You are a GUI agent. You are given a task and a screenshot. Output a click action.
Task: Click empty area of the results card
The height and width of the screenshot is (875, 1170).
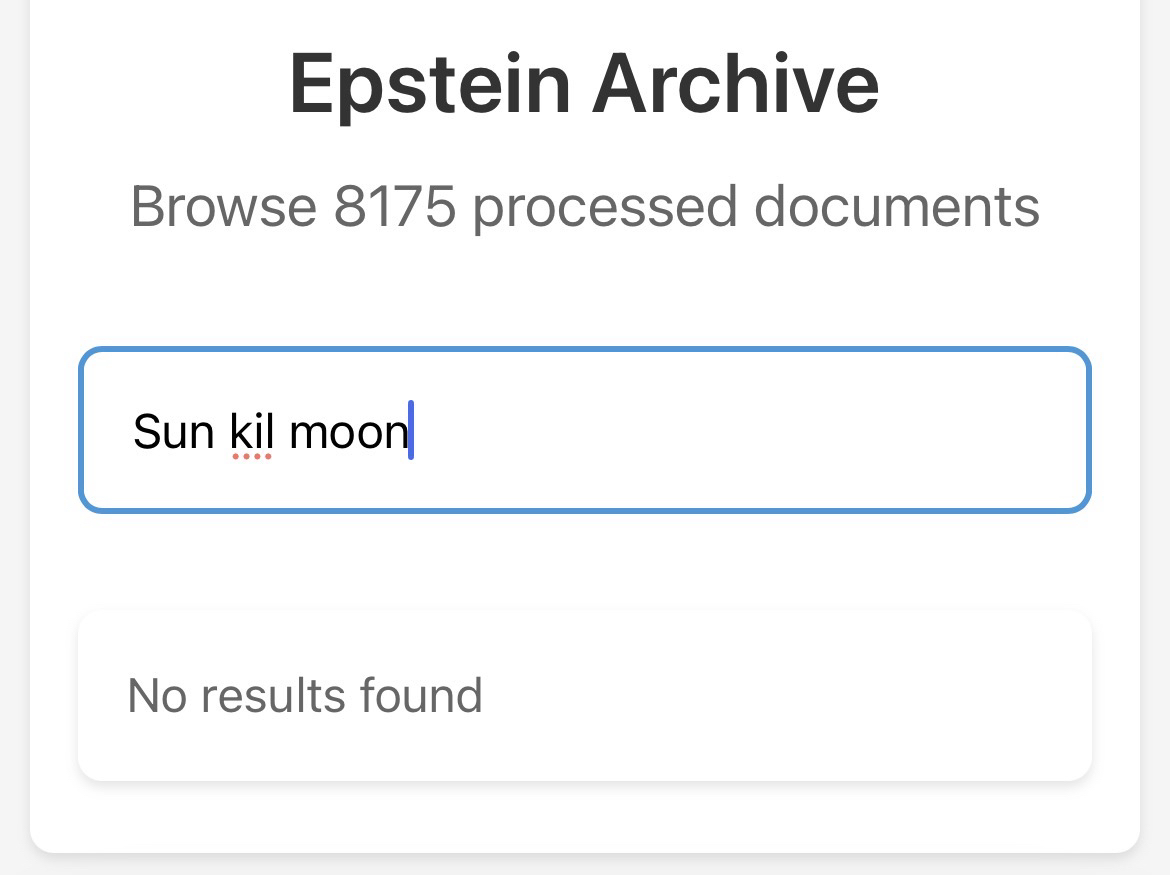pyautogui.click(x=800, y=695)
